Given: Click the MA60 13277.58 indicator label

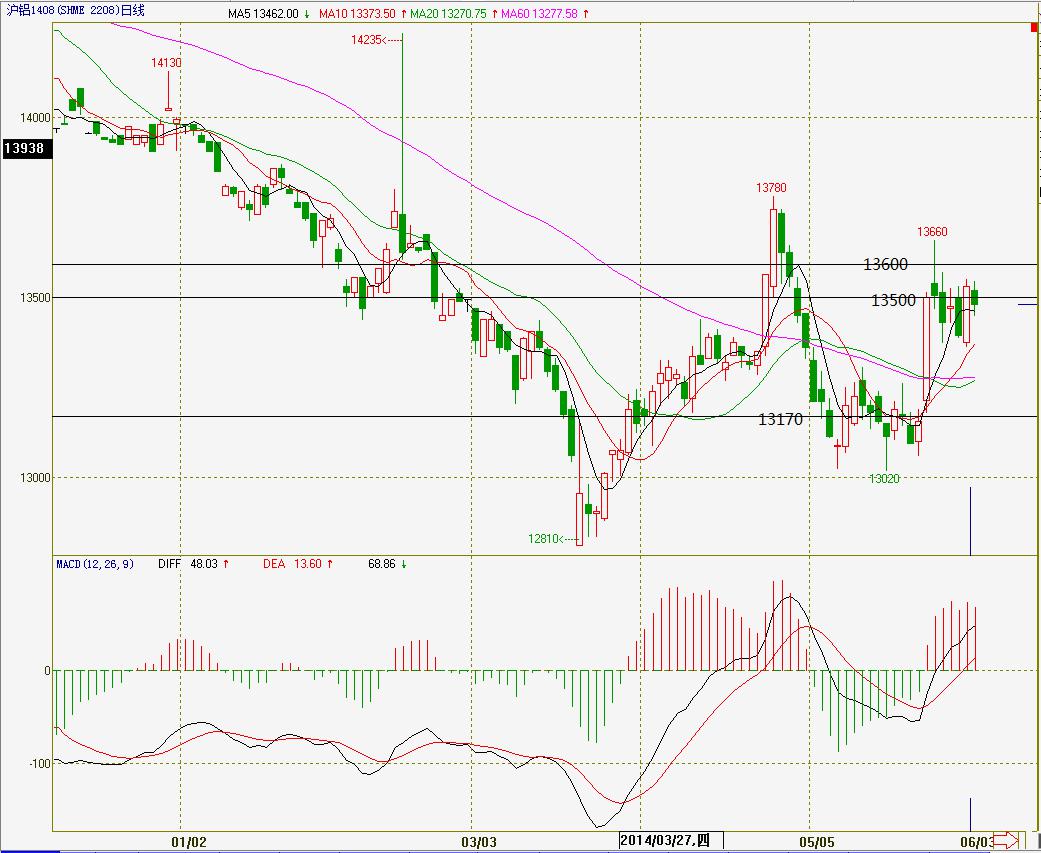Looking at the screenshot, I should click(x=544, y=13).
